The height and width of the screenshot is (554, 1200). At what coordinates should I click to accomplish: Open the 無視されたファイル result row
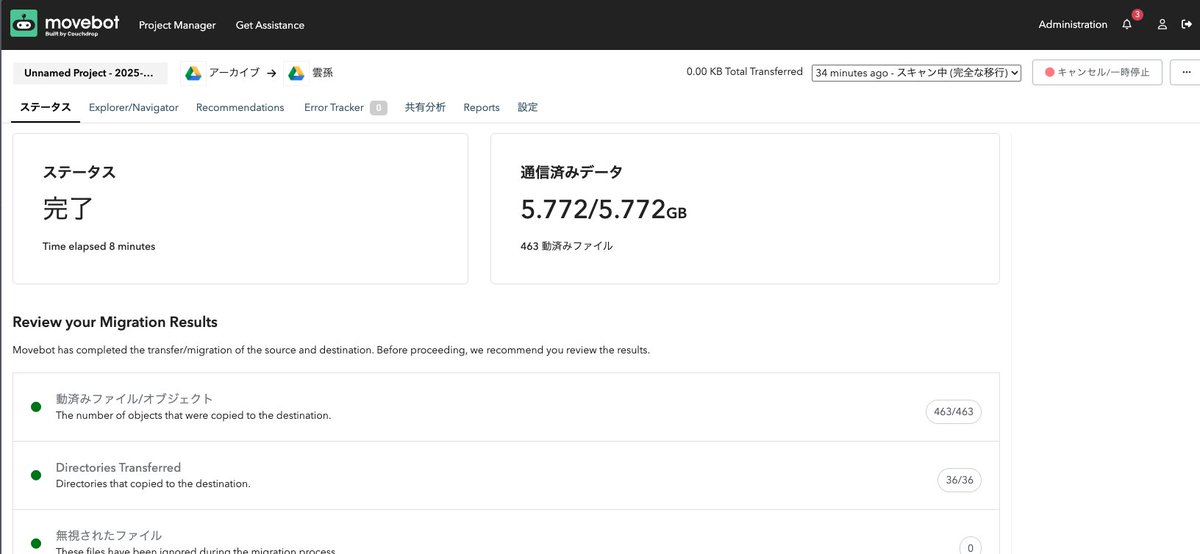pos(506,532)
